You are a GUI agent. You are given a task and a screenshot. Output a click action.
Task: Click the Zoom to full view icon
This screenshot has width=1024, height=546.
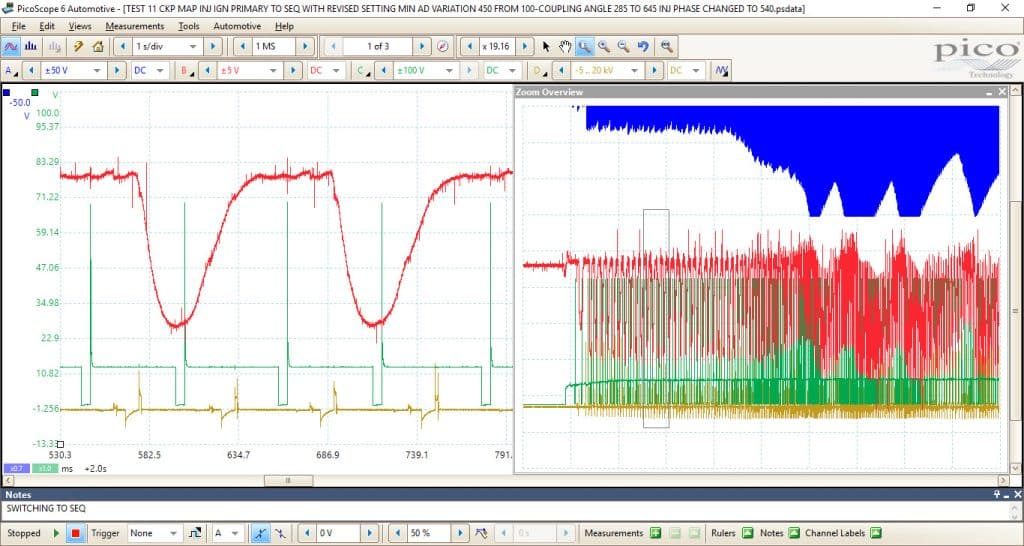666,46
